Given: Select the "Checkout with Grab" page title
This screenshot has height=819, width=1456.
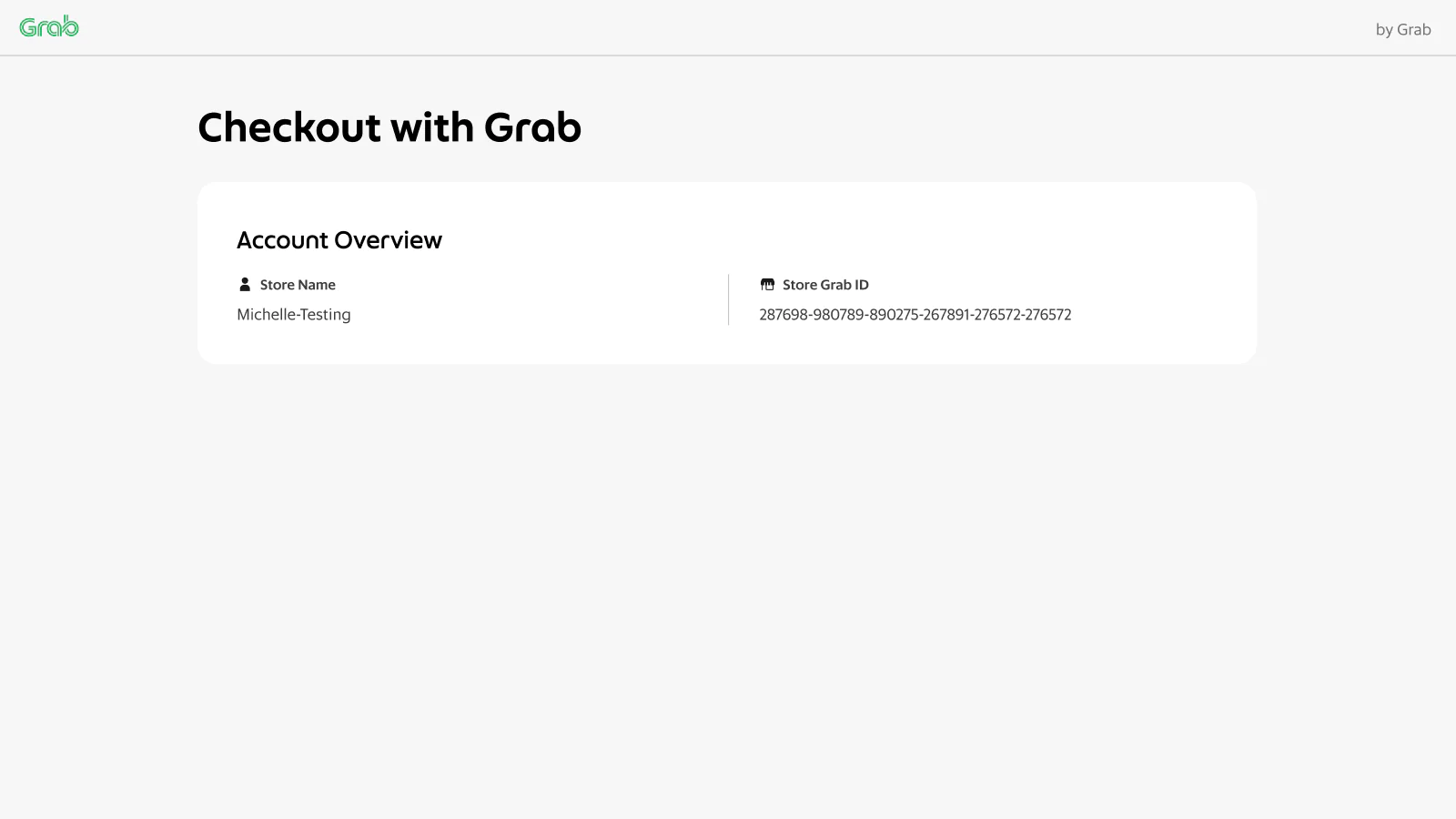Looking at the screenshot, I should pyautogui.click(x=389, y=127).
